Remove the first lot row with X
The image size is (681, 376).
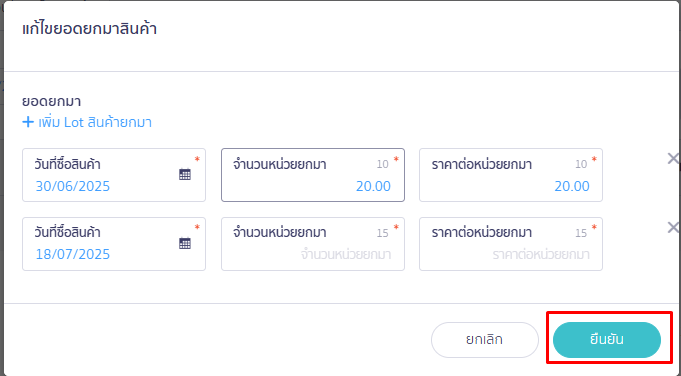[673, 158]
